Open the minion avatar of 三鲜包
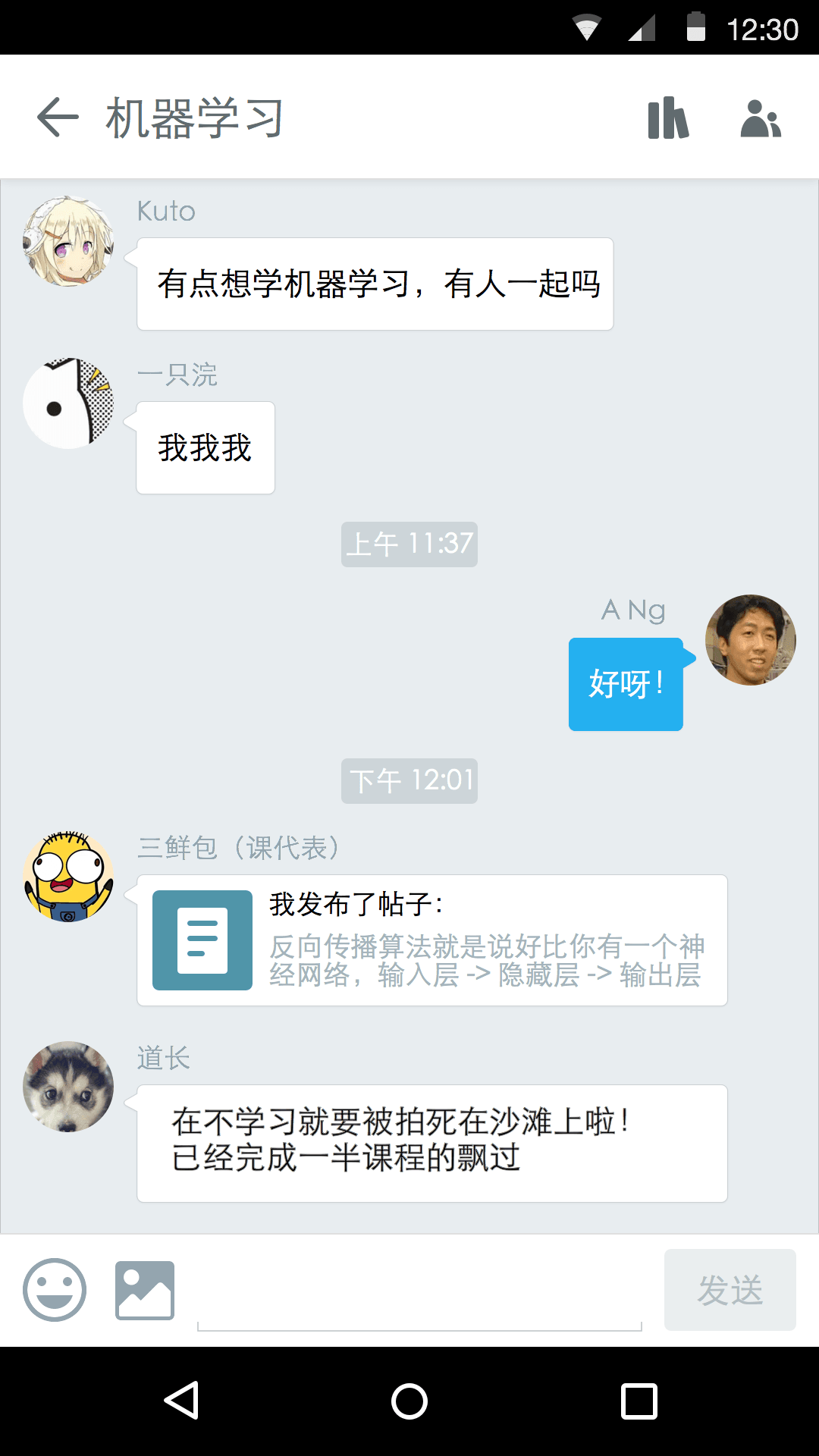This screenshot has width=819, height=1456. point(68,877)
